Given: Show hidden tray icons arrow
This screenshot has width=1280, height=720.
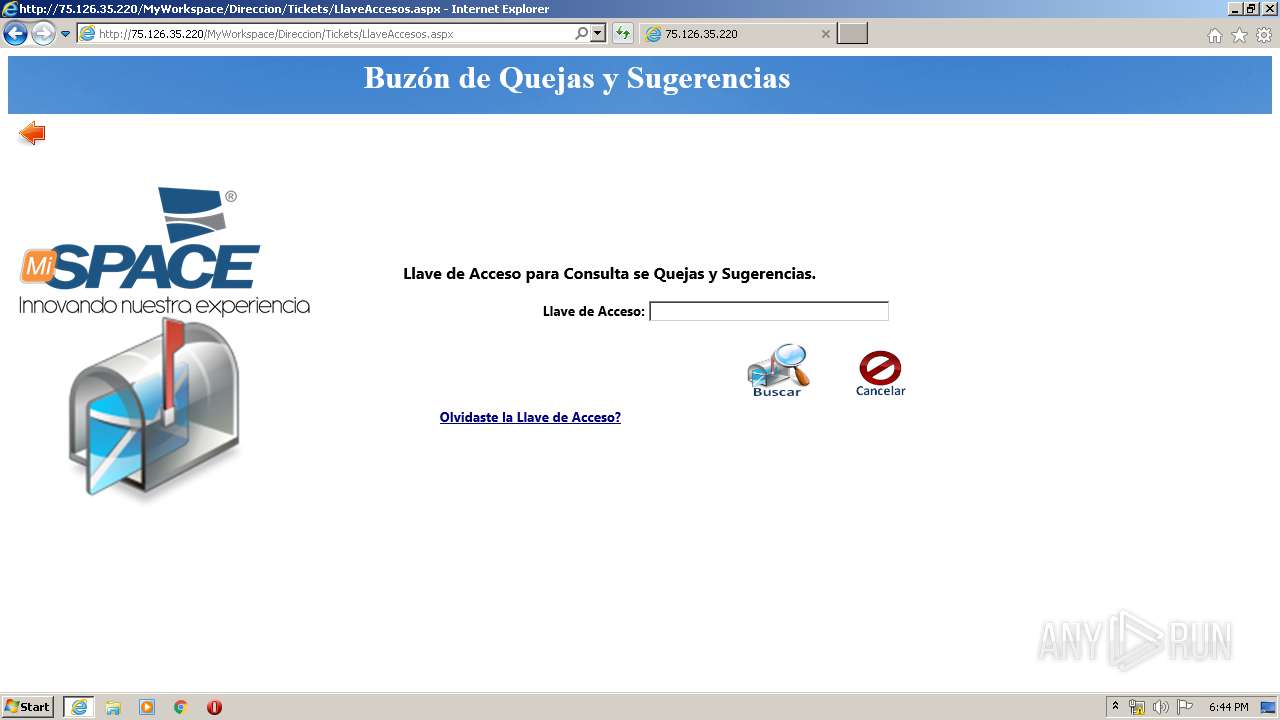Looking at the screenshot, I should [1116, 707].
